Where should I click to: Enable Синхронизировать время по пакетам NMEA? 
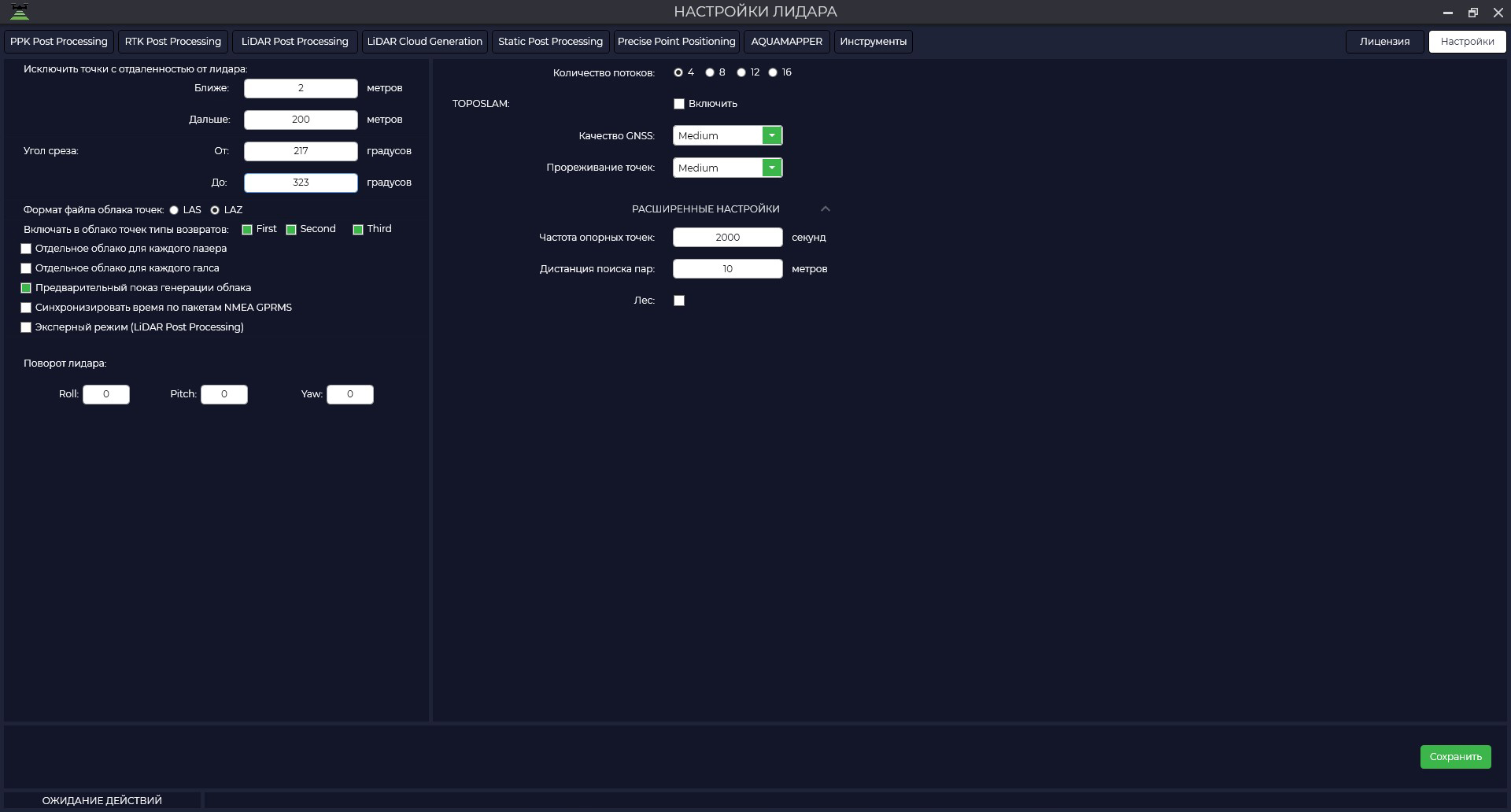coord(26,308)
